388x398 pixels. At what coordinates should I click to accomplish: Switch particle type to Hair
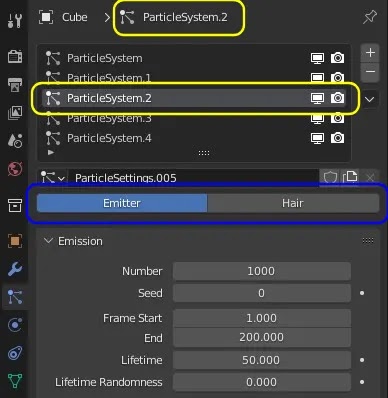click(x=293, y=203)
